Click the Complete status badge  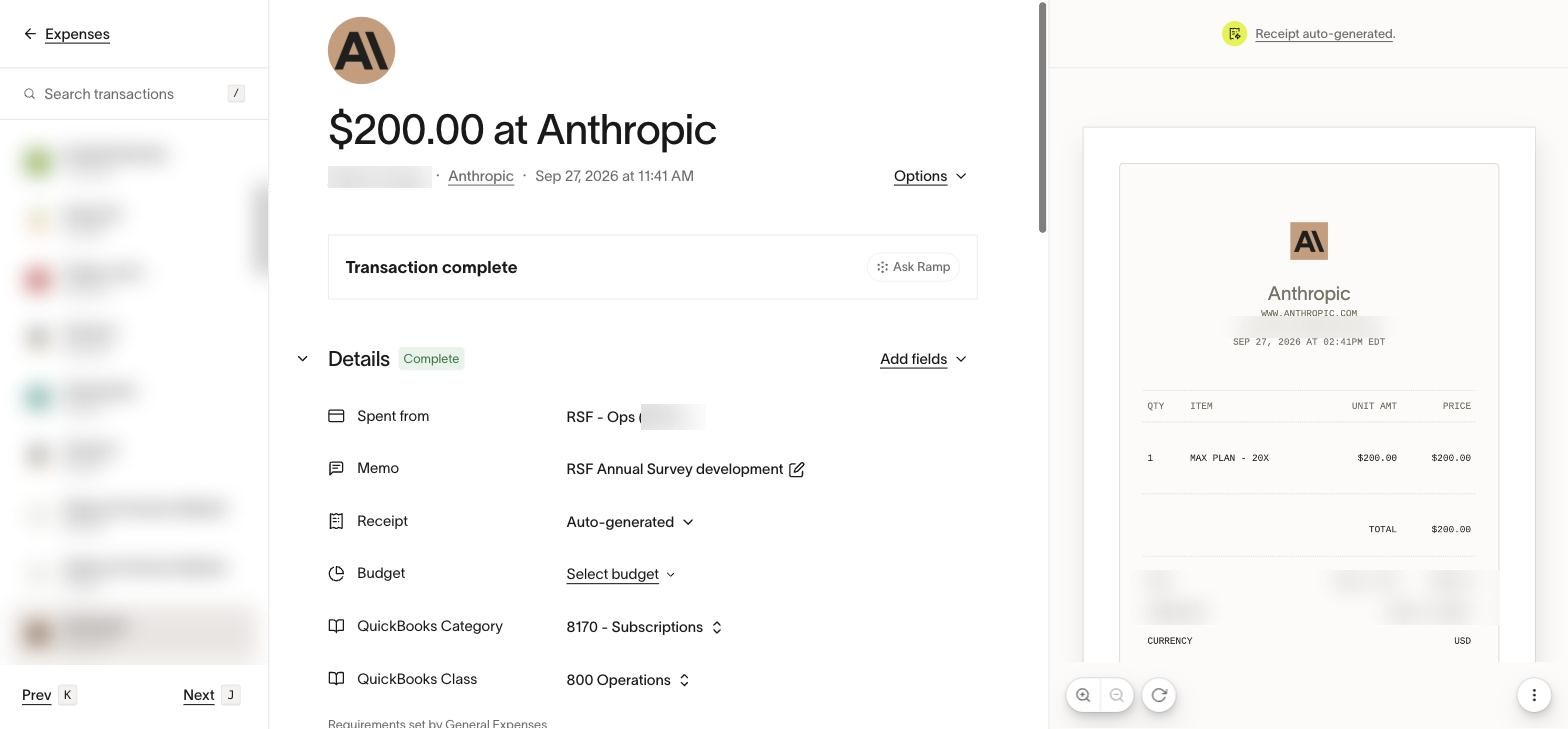point(431,359)
